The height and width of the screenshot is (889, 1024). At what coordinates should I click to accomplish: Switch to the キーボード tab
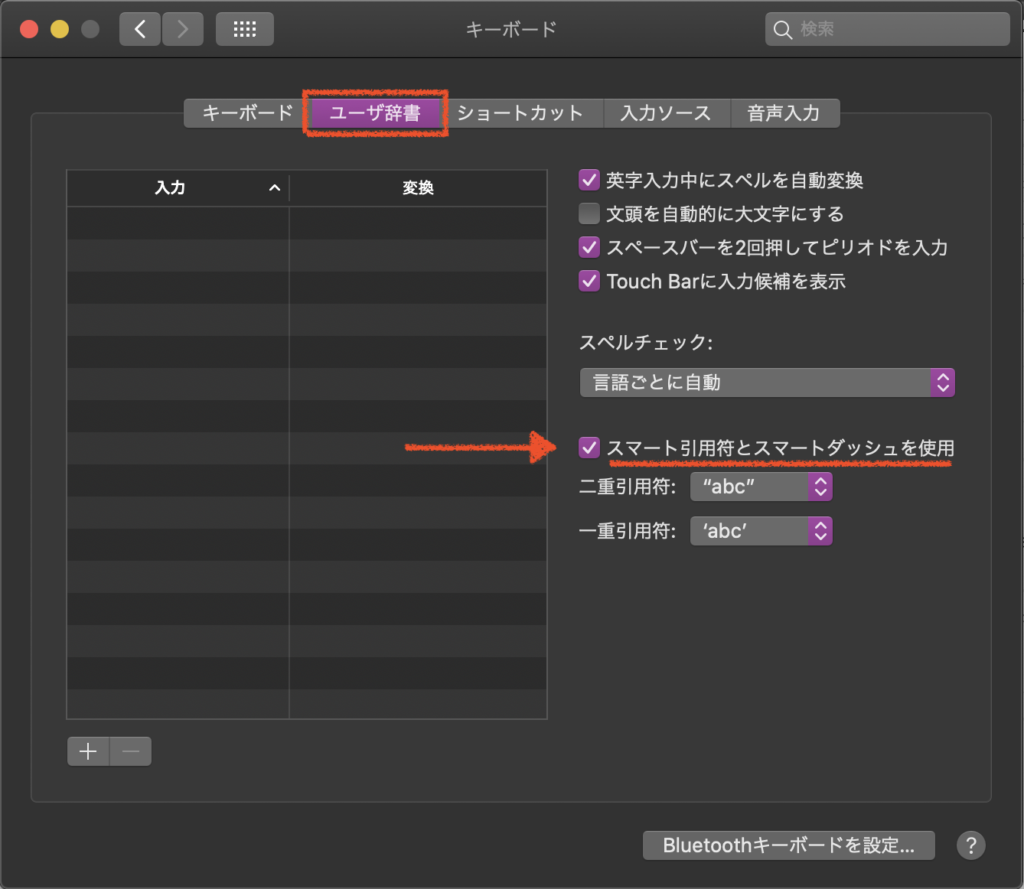(x=247, y=113)
